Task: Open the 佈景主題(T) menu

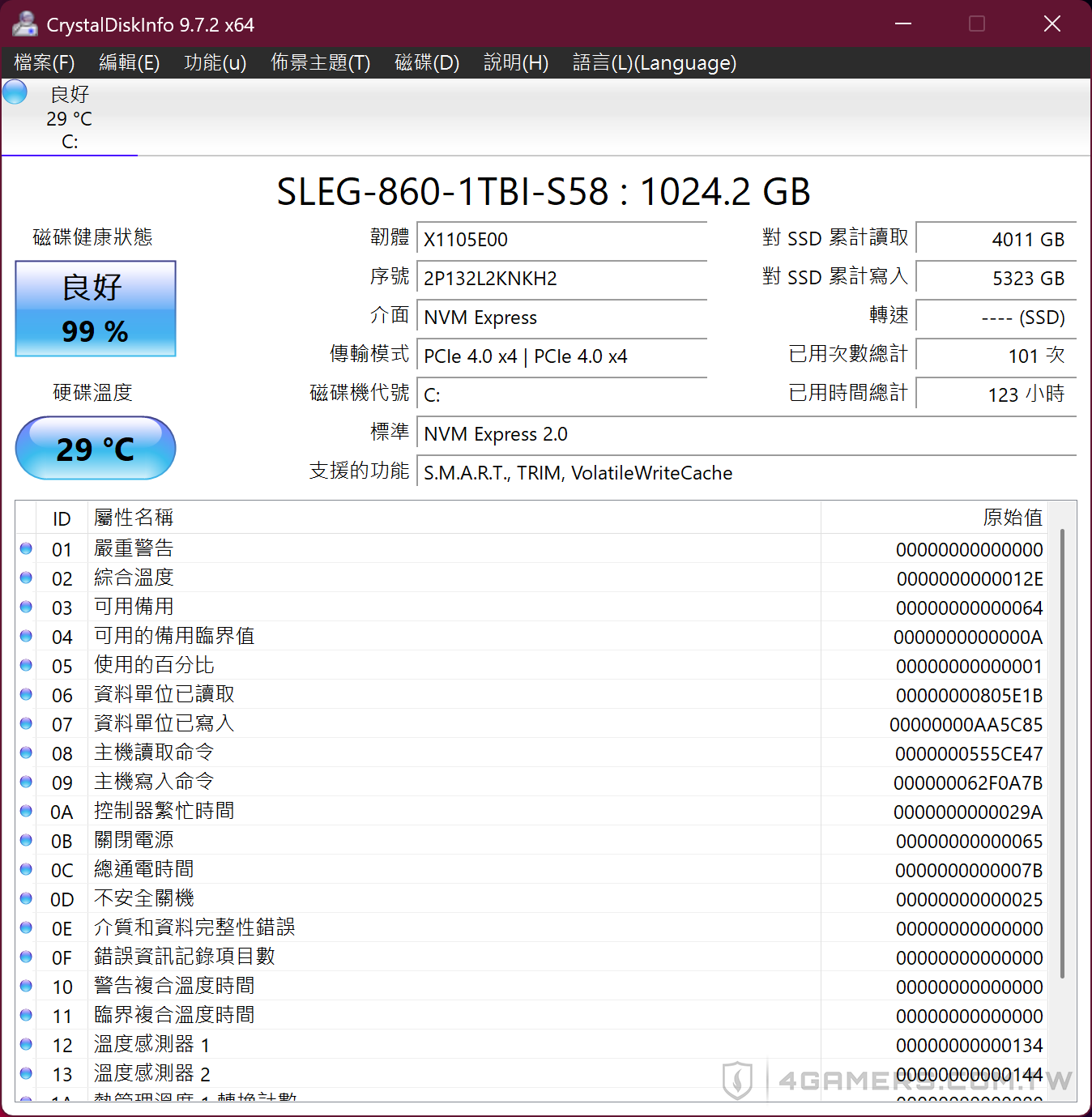Action: click(320, 62)
